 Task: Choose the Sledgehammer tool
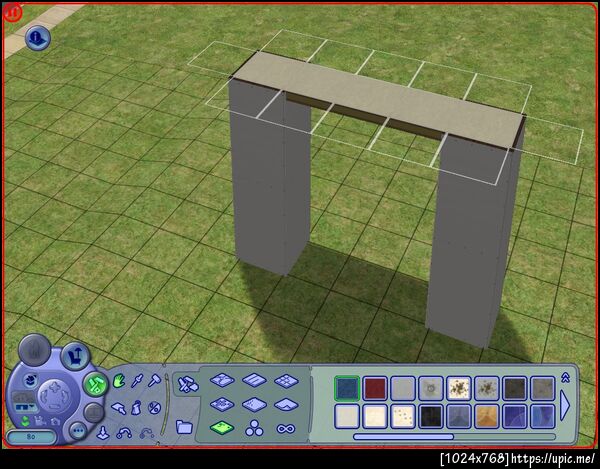tap(155, 380)
